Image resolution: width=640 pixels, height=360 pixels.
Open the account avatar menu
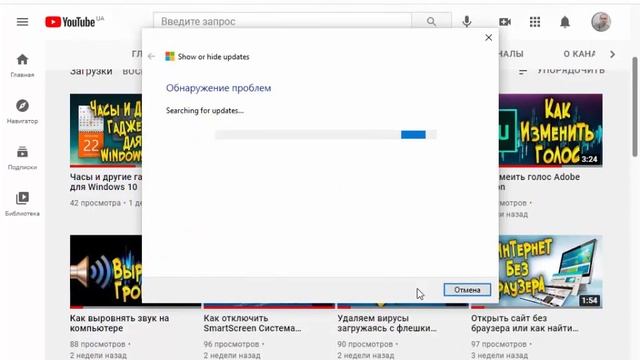601,22
